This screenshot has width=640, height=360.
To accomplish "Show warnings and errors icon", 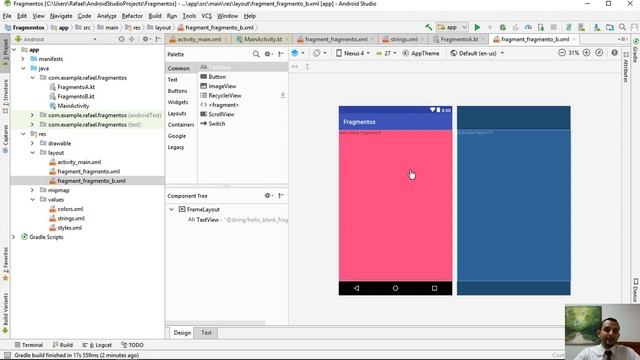I will click(614, 53).
